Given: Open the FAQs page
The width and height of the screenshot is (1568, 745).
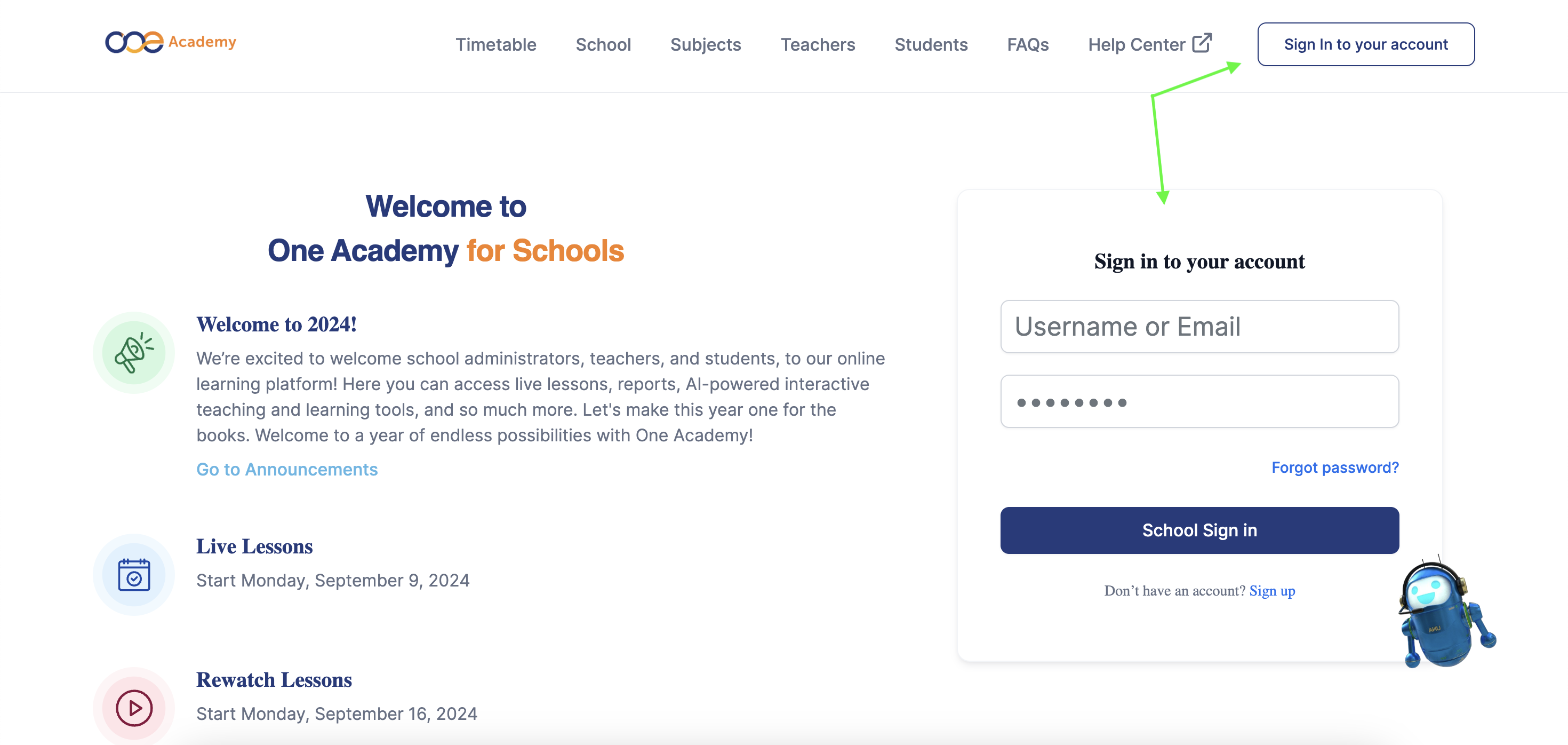Looking at the screenshot, I should tap(1028, 44).
